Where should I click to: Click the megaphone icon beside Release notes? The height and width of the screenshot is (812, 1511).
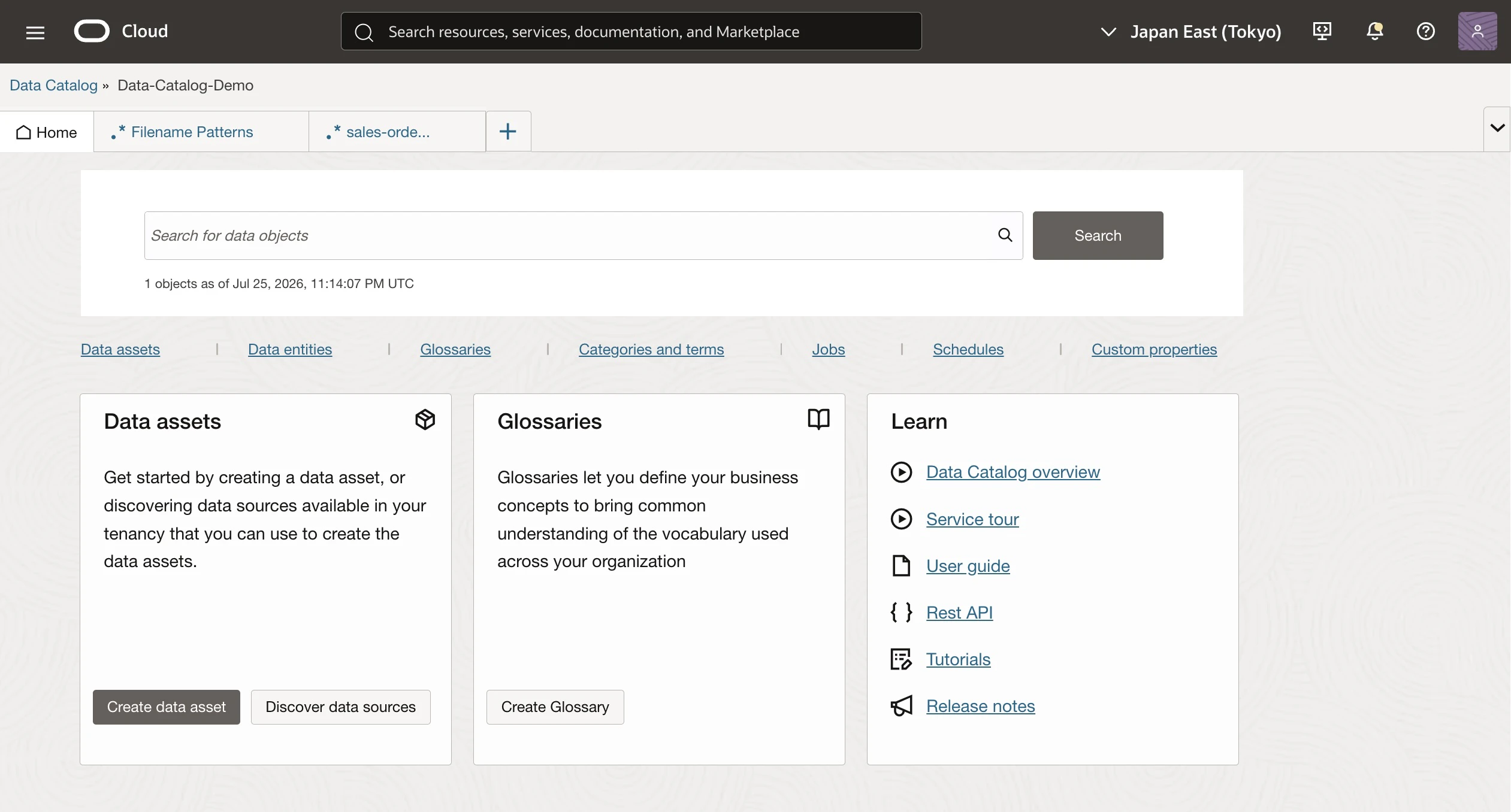point(901,706)
